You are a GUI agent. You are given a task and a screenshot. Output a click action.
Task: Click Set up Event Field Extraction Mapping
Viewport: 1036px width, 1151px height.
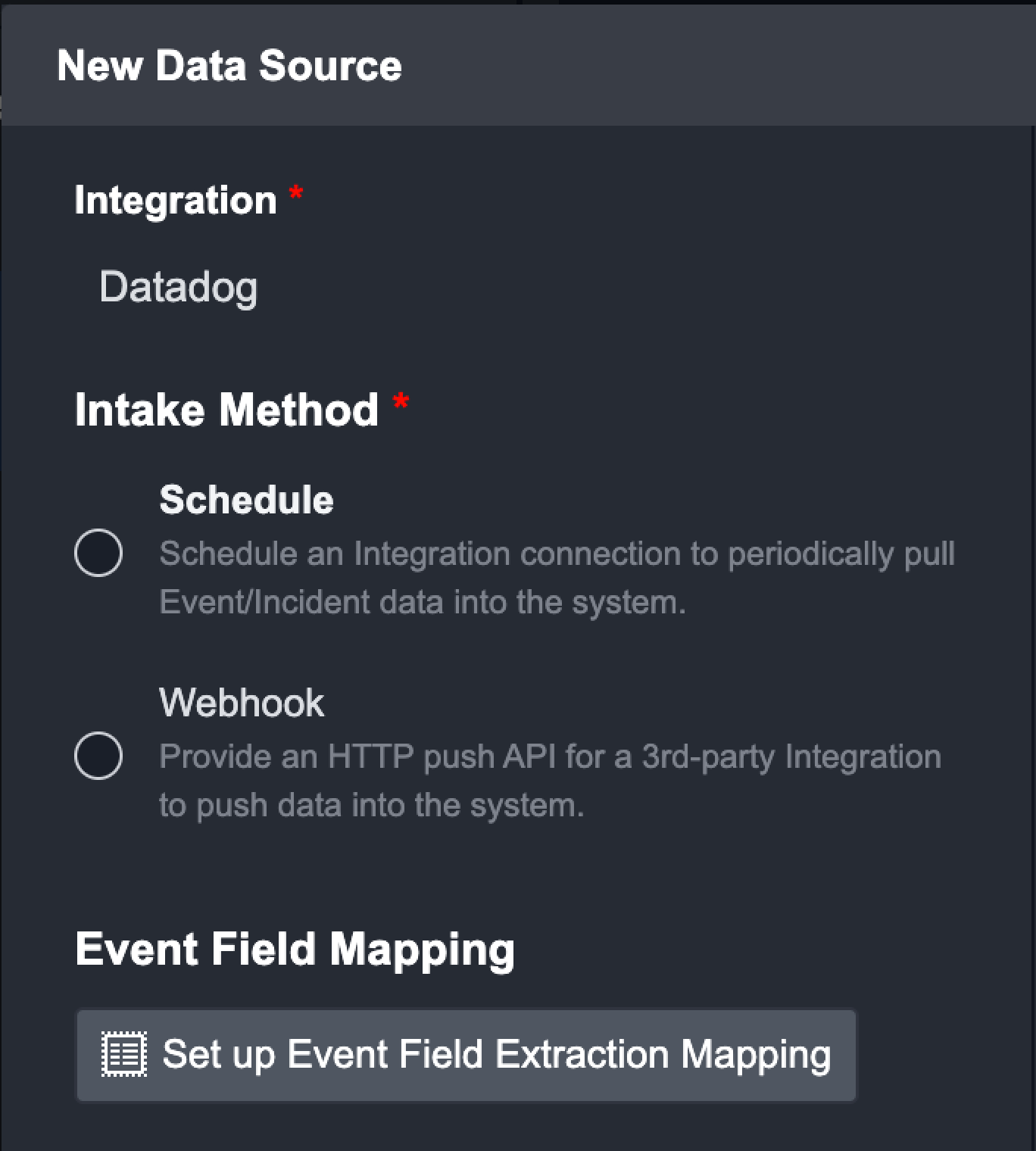pyautogui.click(x=466, y=1055)
